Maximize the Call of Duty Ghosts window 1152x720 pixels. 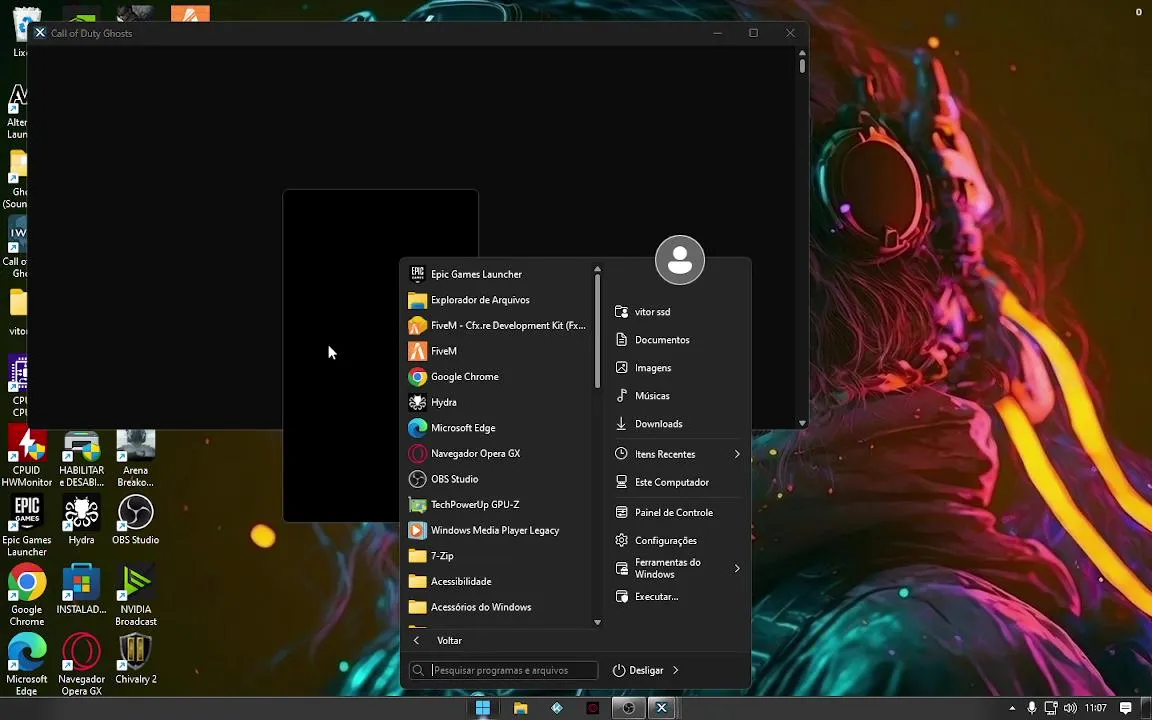753,33
